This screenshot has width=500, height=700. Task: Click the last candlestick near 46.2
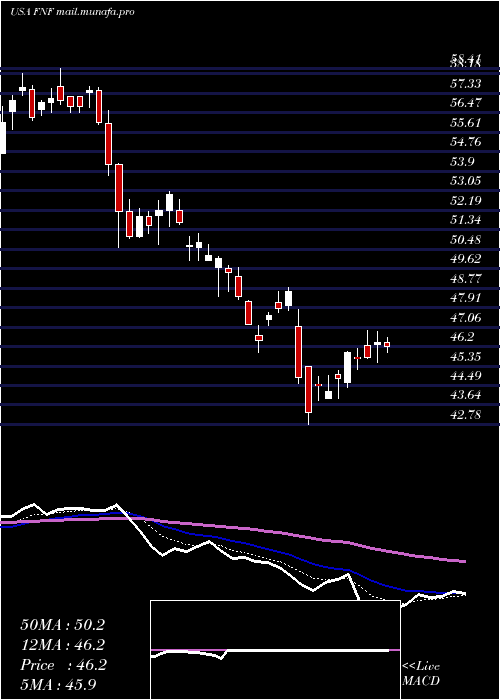[387, 345]
